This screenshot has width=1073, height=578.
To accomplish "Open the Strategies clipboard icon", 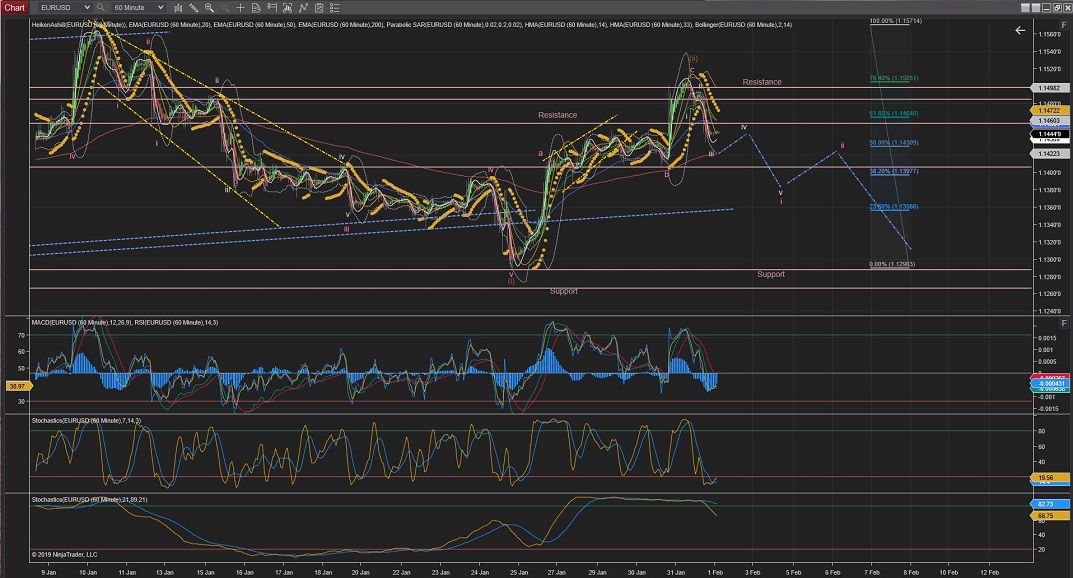I will tap(317, 6).
